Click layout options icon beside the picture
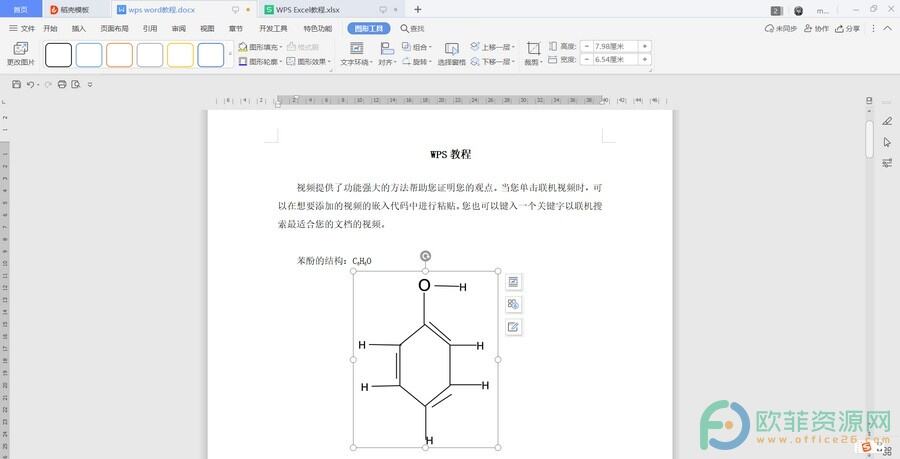The height and width of the screenshot is (459, 900). click(x=513, y=282)
